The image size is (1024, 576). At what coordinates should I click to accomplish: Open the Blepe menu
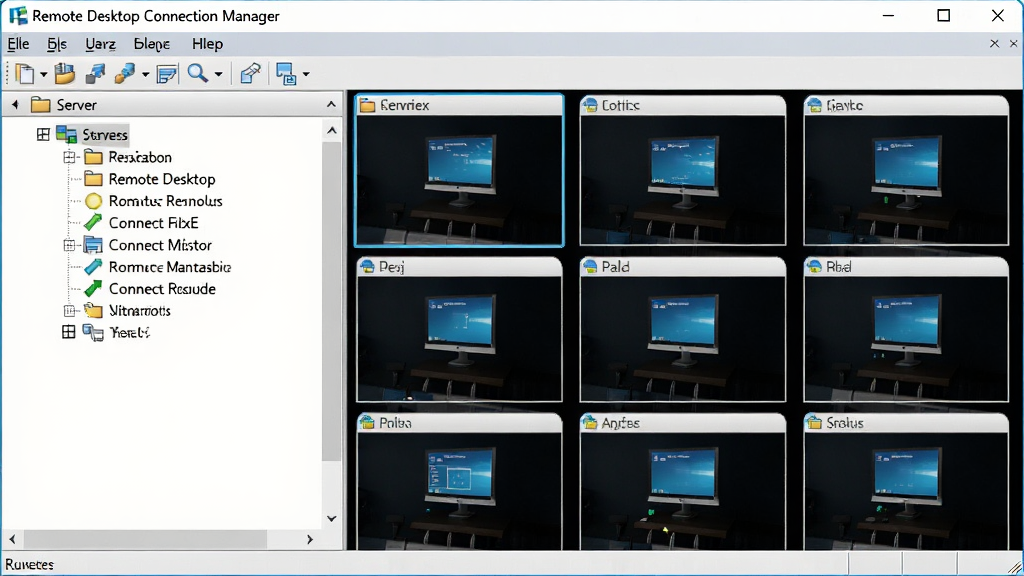click(x=152, y=44)
